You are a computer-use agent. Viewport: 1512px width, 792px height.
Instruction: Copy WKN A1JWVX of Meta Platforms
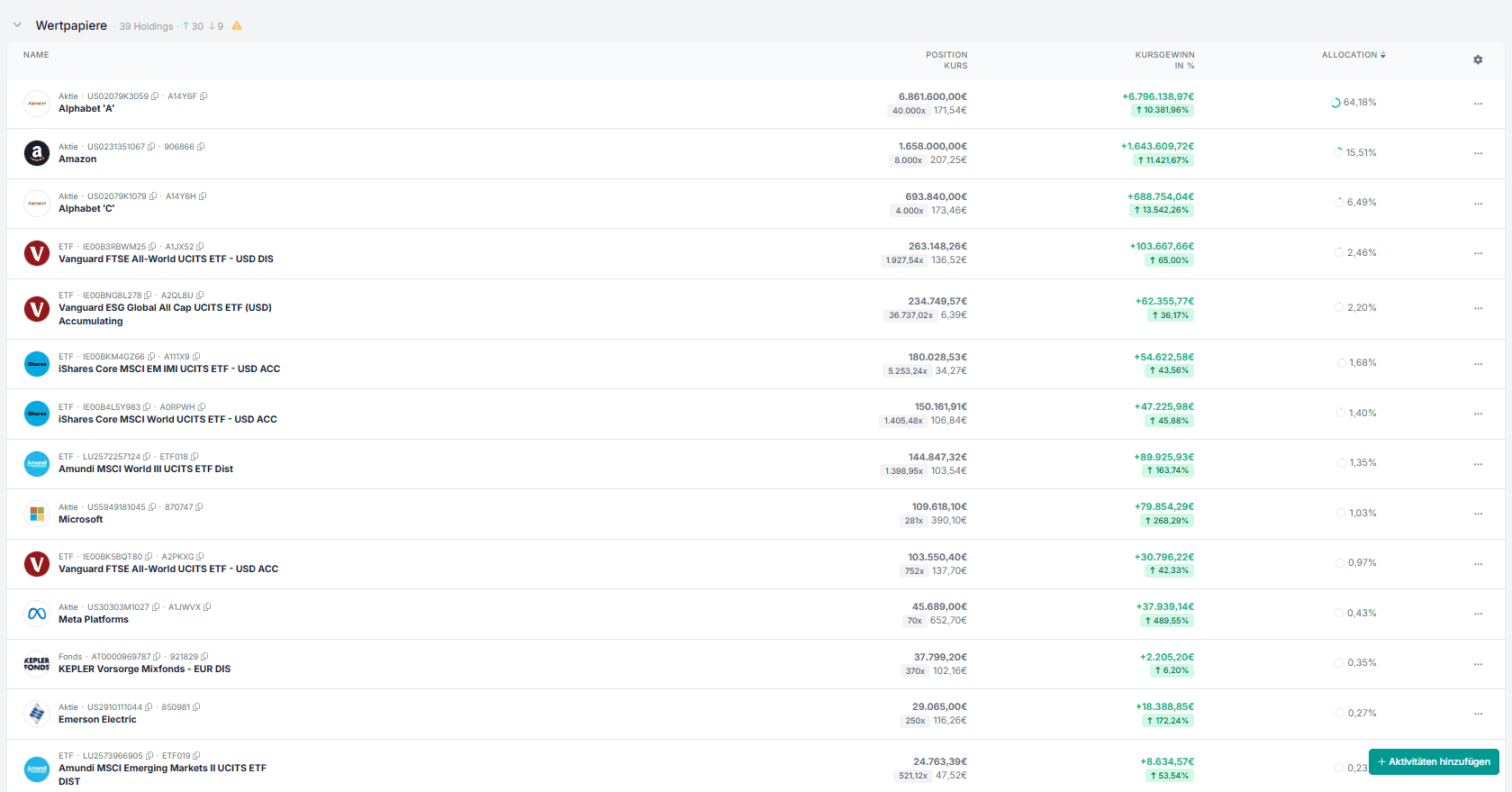point(207,607)
